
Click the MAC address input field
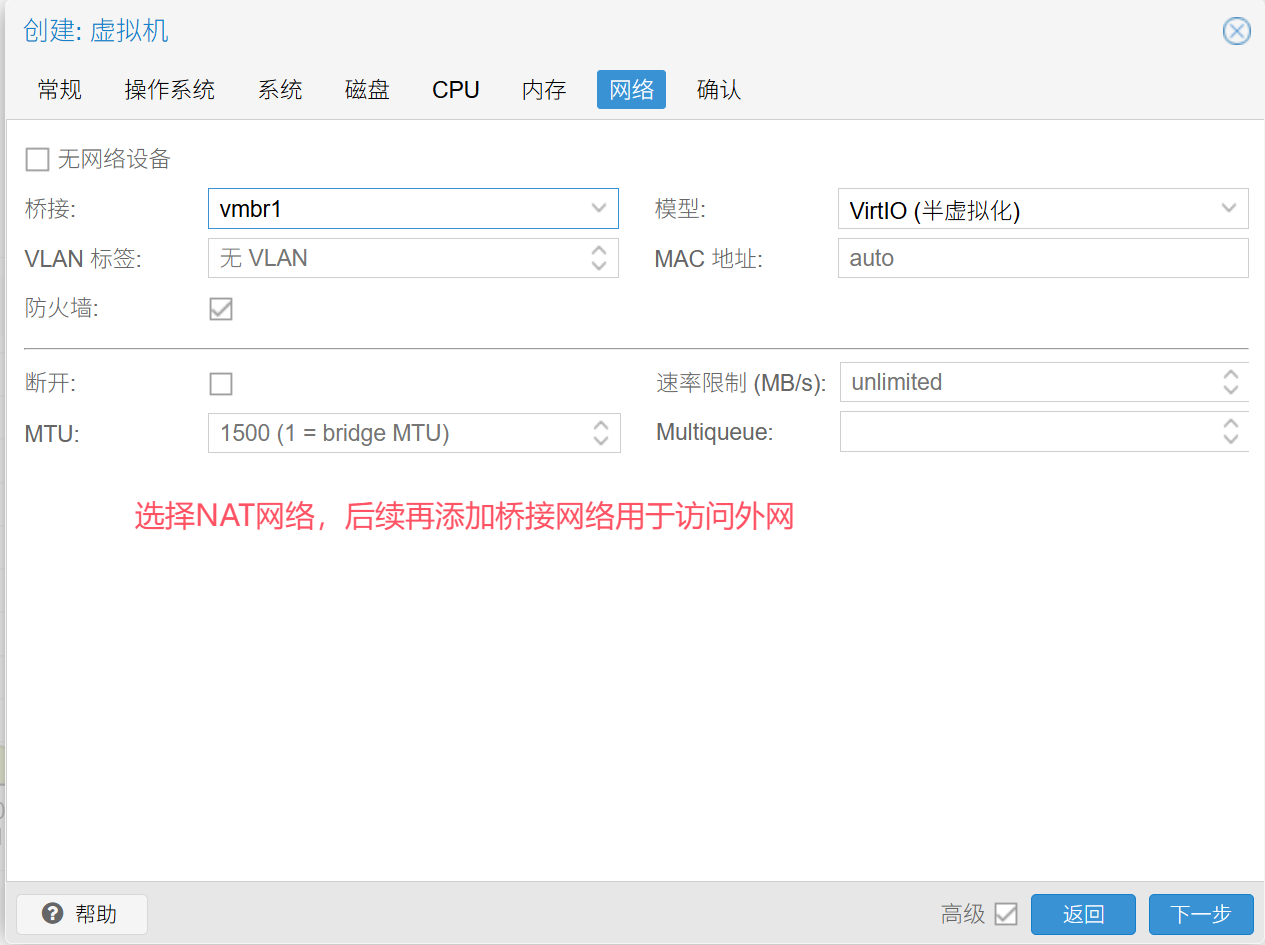[x=1042, y=258]
